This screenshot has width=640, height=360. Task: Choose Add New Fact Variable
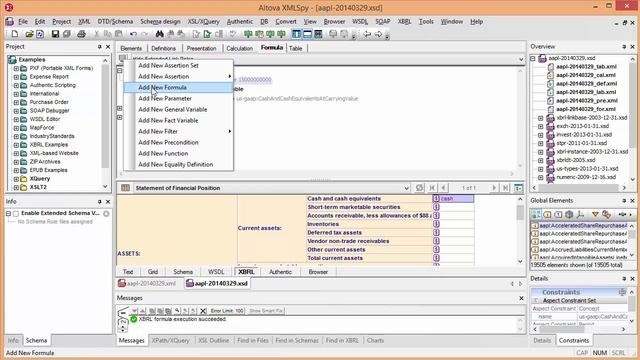pyautogui.click(x=179, y=120)
